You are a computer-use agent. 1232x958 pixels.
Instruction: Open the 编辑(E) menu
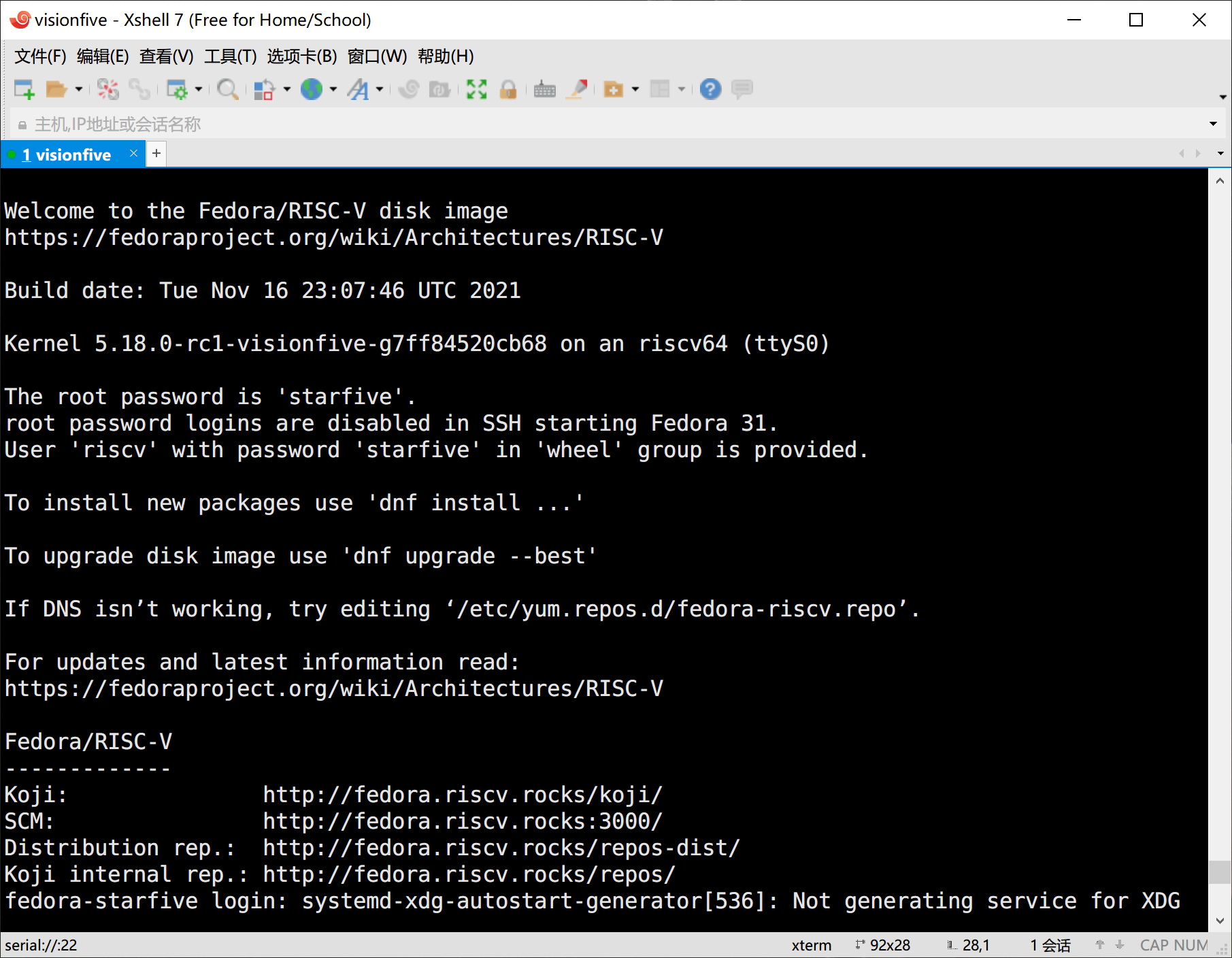(x=103, y=56)
